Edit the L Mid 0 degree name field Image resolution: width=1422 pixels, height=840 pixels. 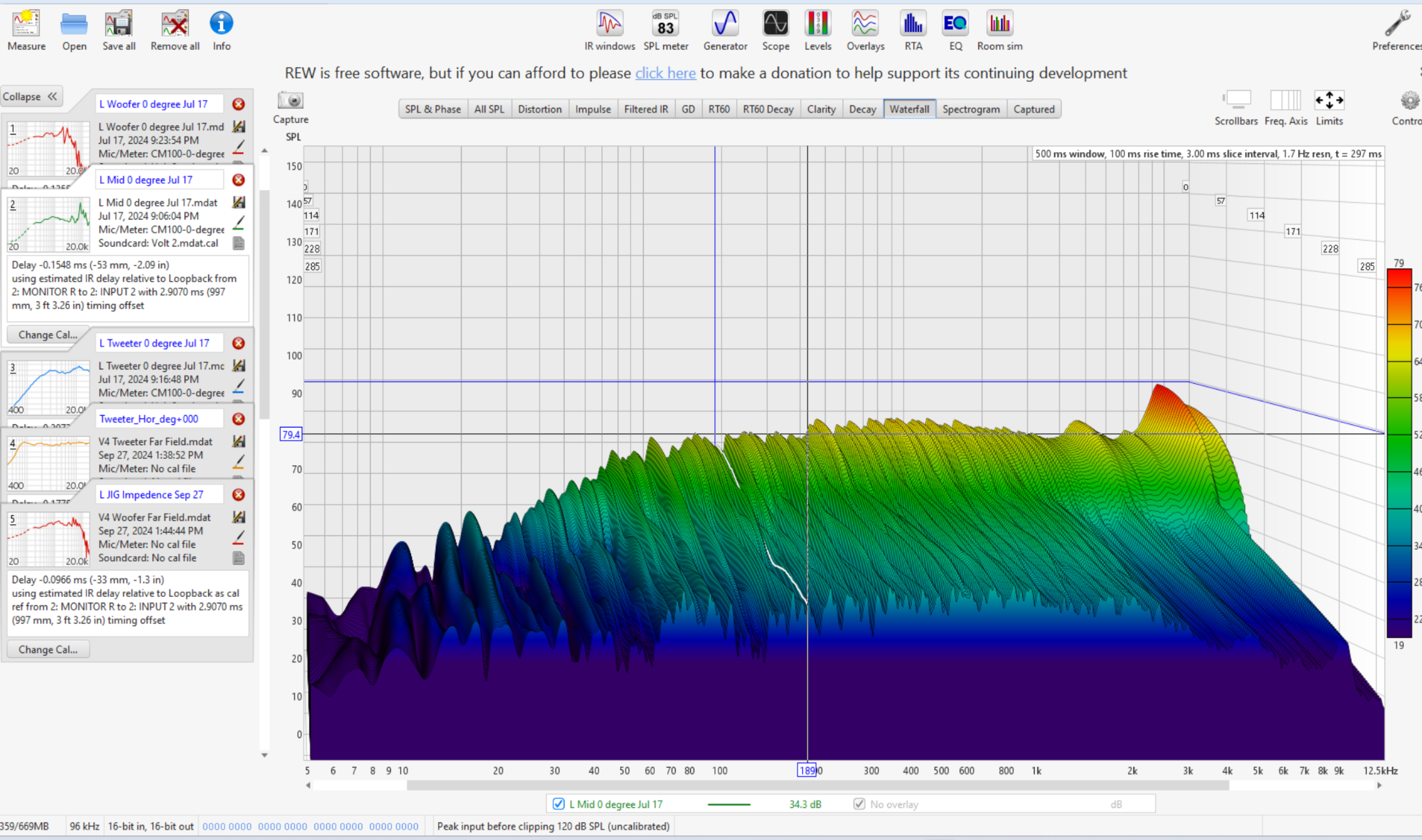pyautogui.click(x=159, y=180)
